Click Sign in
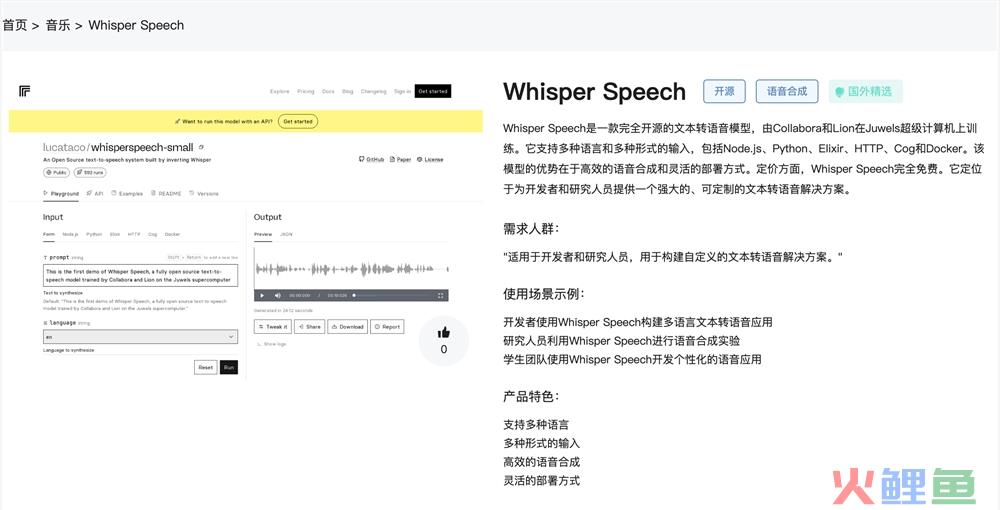The height and width of the screenshot is (510, 1000). (x=402, y=91)
